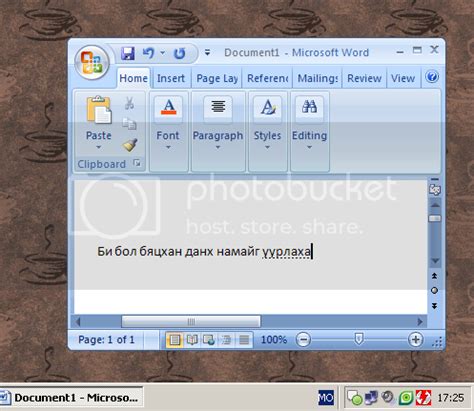
Task: Click the horizontal scrollbar right arrow
Action: point(420,321)
